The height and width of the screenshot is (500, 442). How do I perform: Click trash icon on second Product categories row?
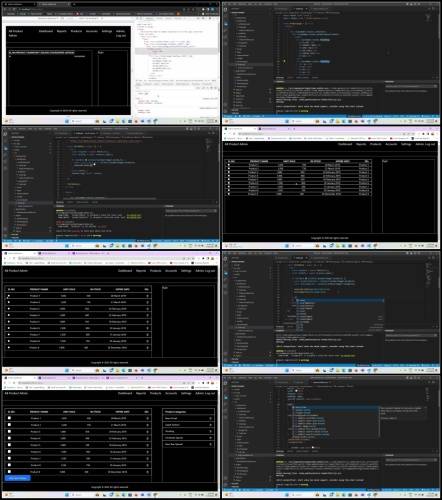(210, 425)
